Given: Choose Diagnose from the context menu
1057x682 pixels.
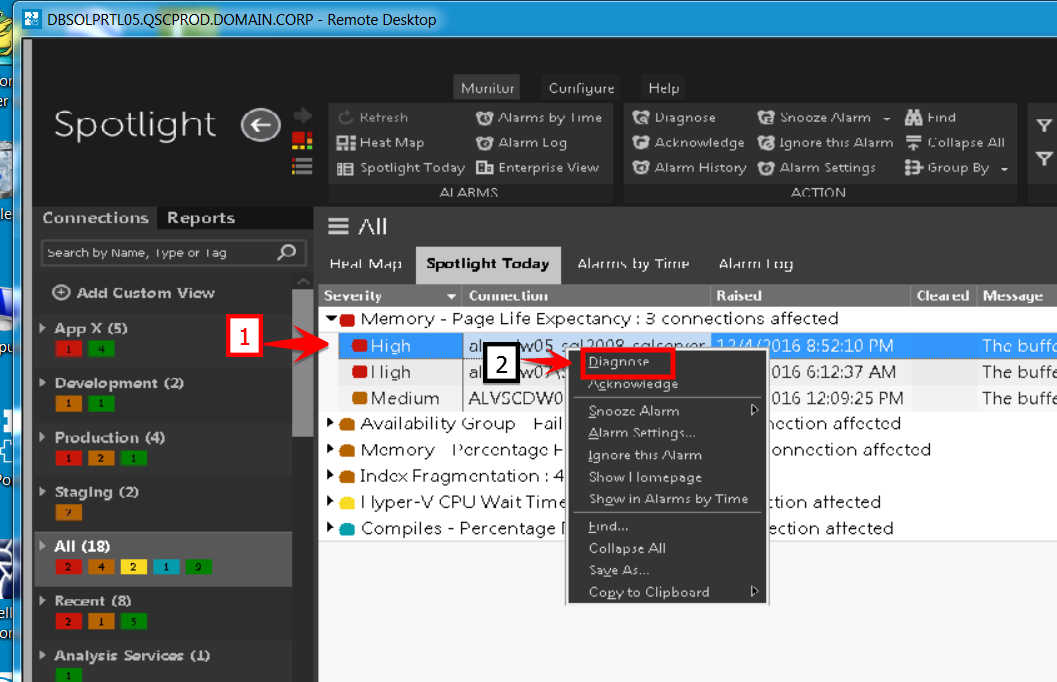Looking at the screenshot, I should [x=618, y=362].
